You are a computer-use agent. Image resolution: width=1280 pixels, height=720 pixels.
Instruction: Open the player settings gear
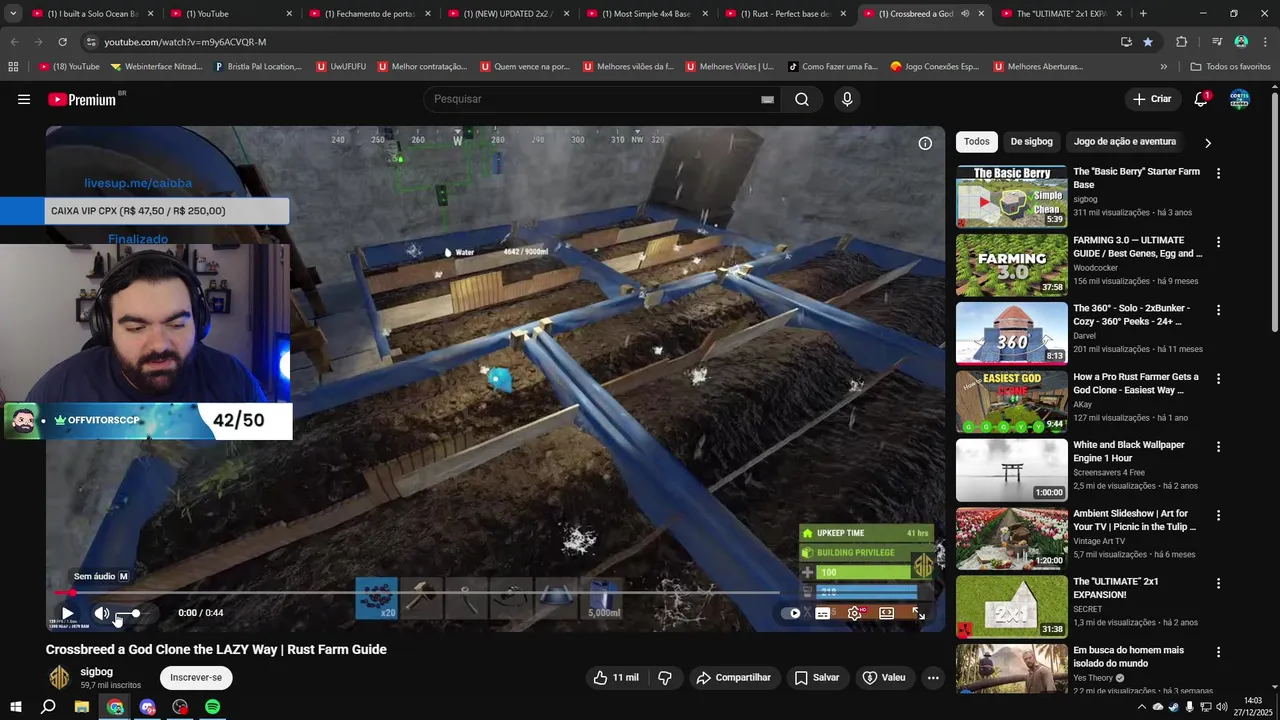point(854,613)
